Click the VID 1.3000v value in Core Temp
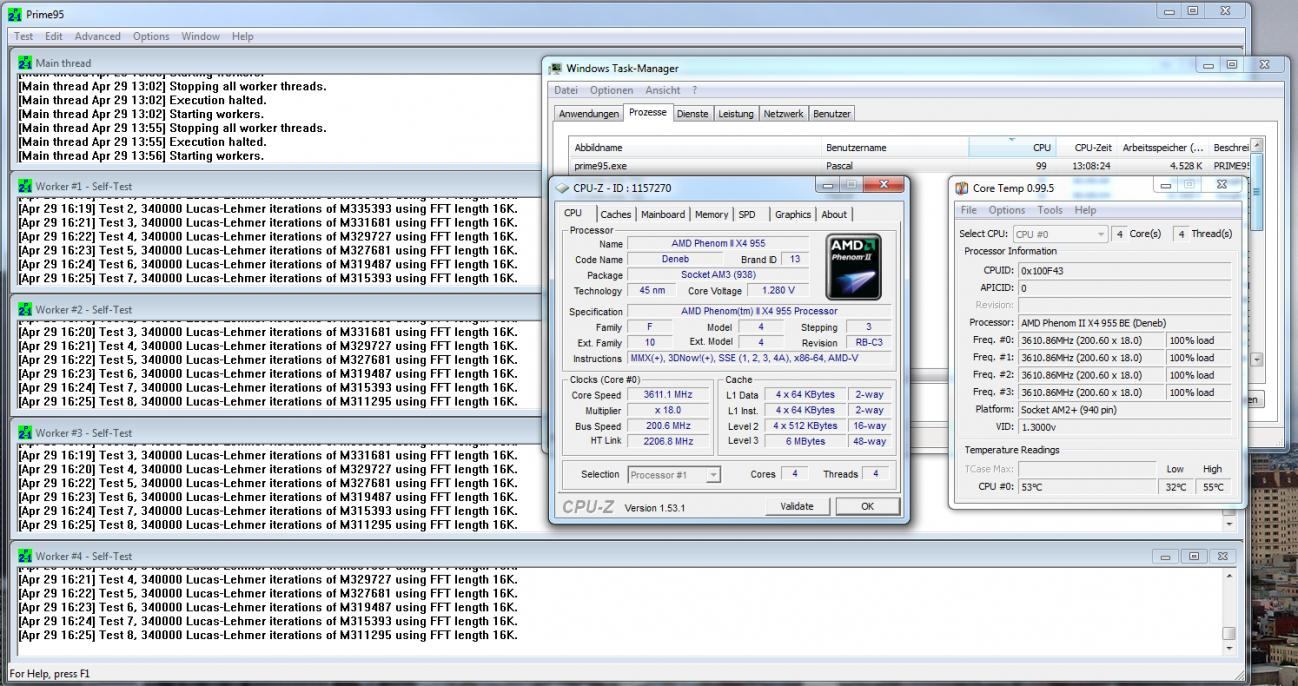The height and width of the screenshot is (686, 1298). click(1125, 427)
